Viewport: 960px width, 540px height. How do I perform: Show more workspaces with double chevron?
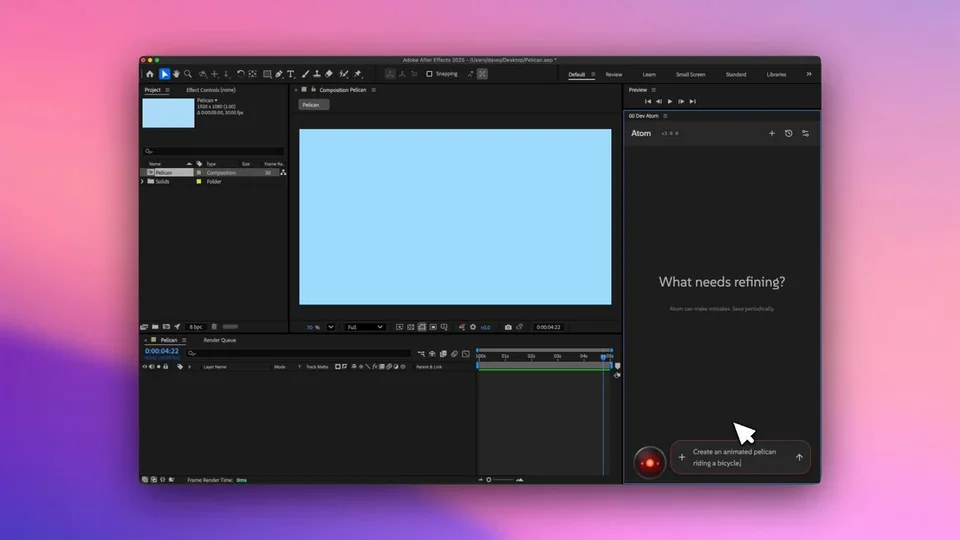coord(809,74)
